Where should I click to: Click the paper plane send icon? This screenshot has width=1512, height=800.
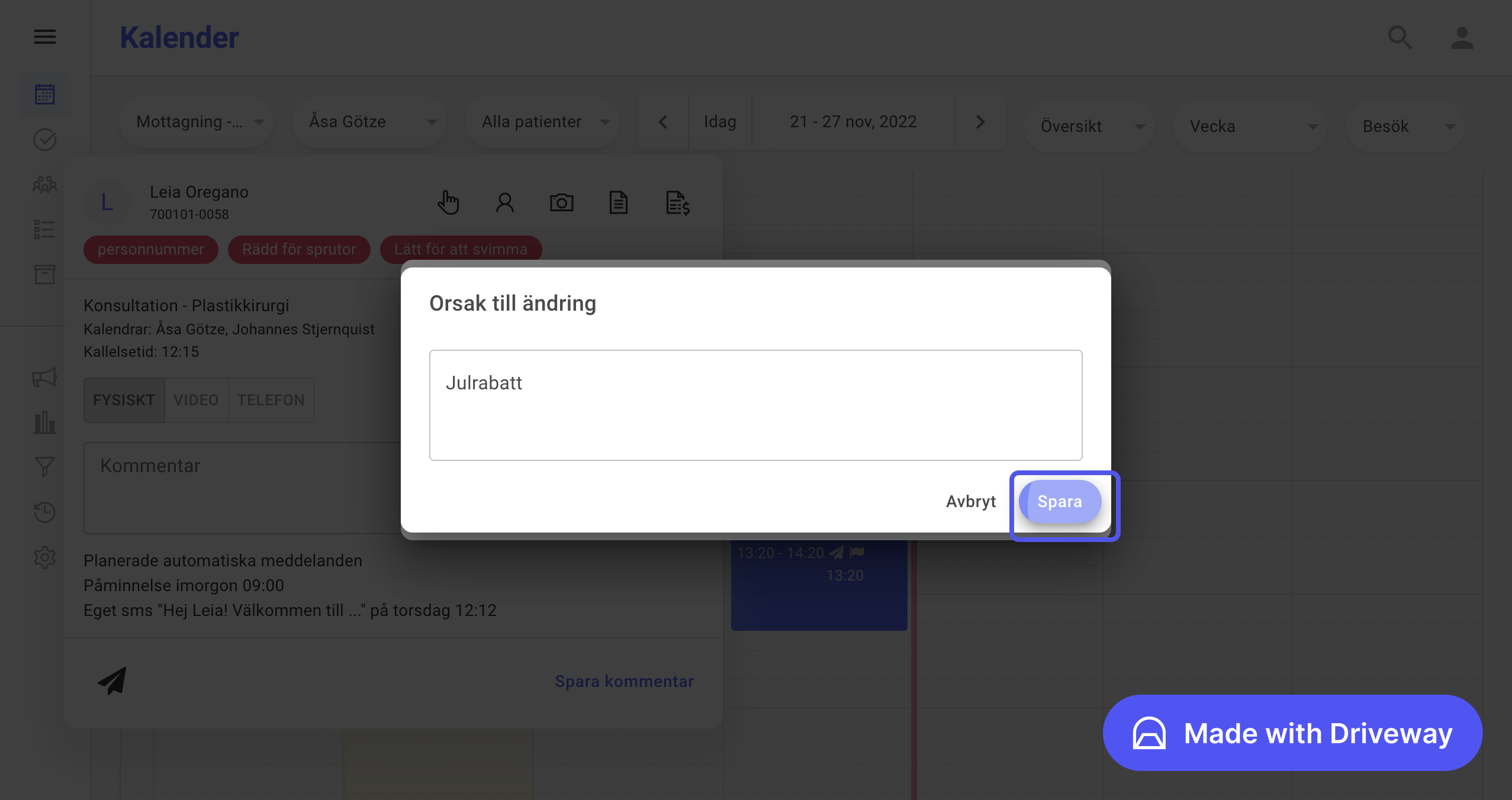(112, 680)
